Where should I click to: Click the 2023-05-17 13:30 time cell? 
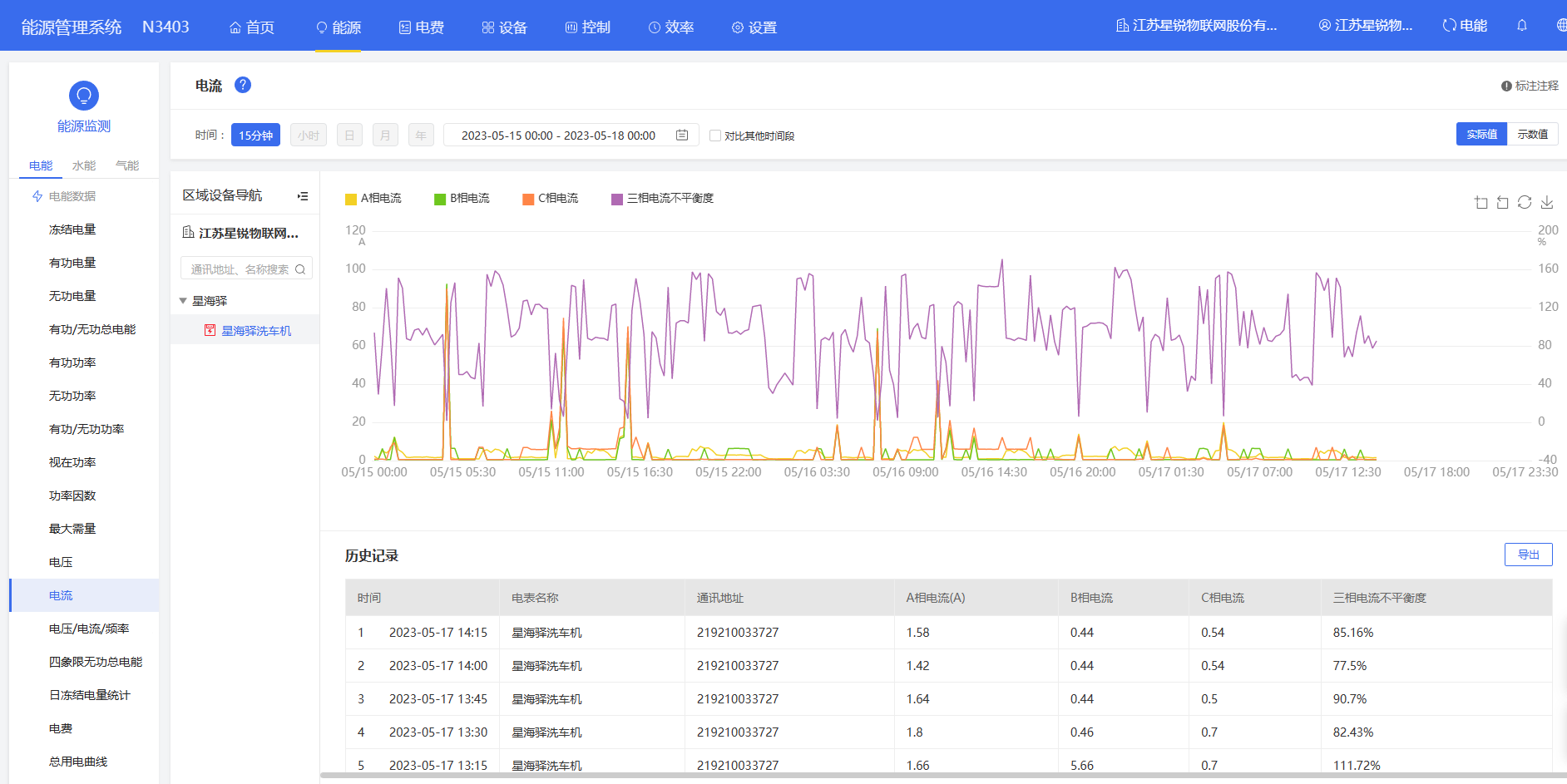pyautogui.click(x=438, y=732)
